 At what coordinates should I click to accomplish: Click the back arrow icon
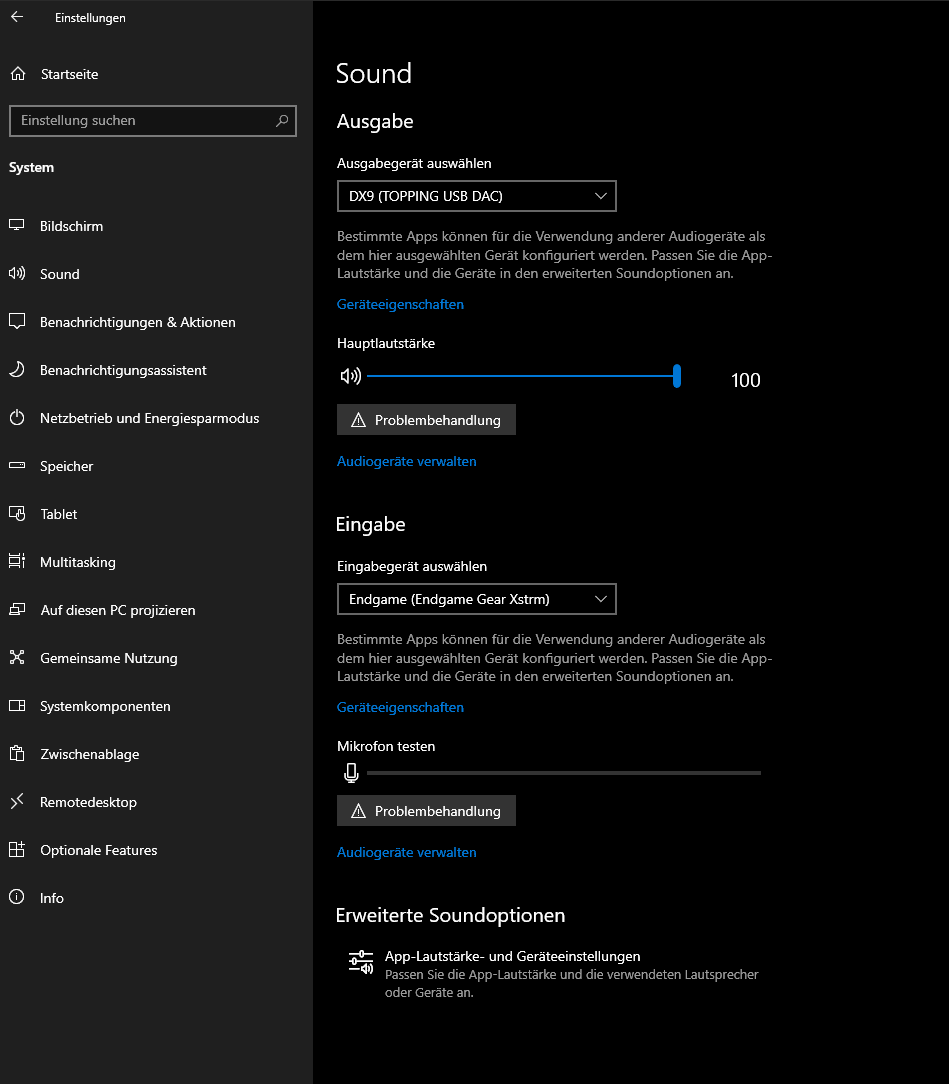[17, 17]
